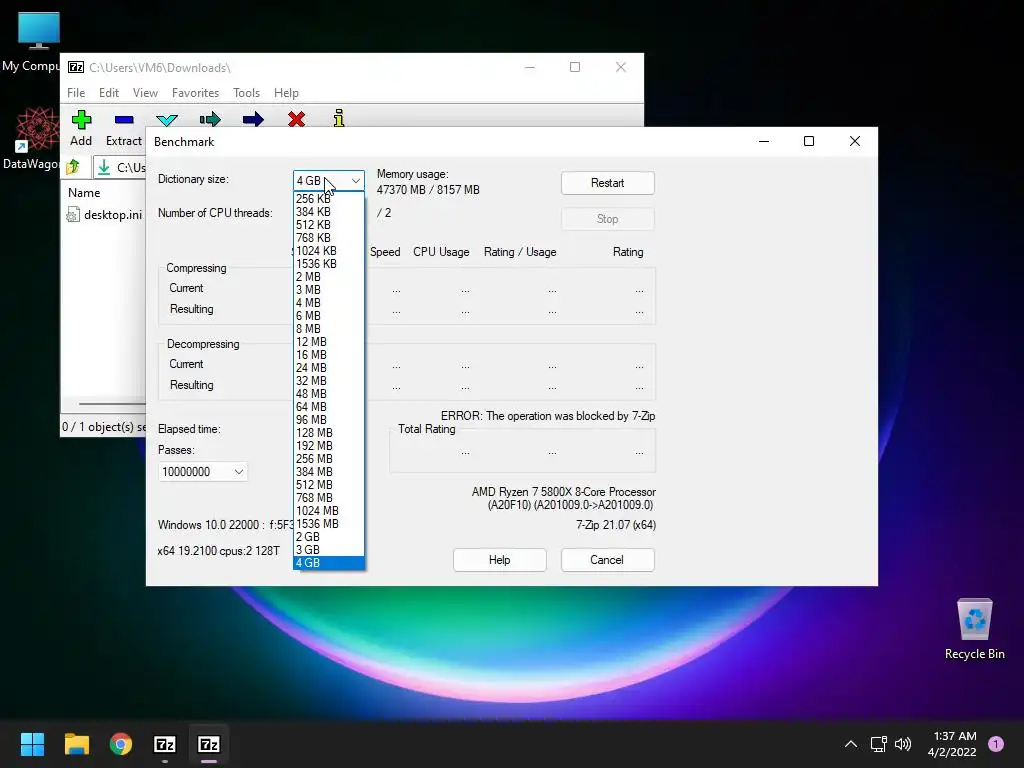Open the volume tray icon

coord(903,744)
